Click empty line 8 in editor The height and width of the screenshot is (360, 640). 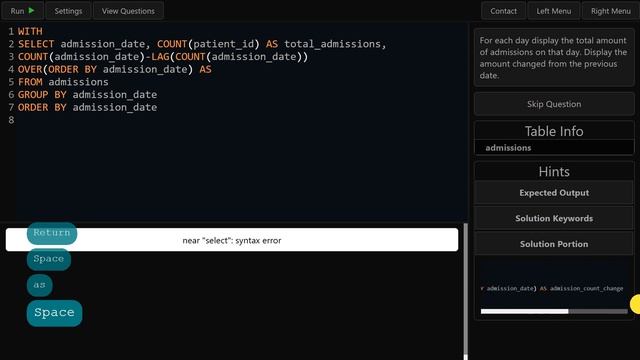tap(241, 120)
